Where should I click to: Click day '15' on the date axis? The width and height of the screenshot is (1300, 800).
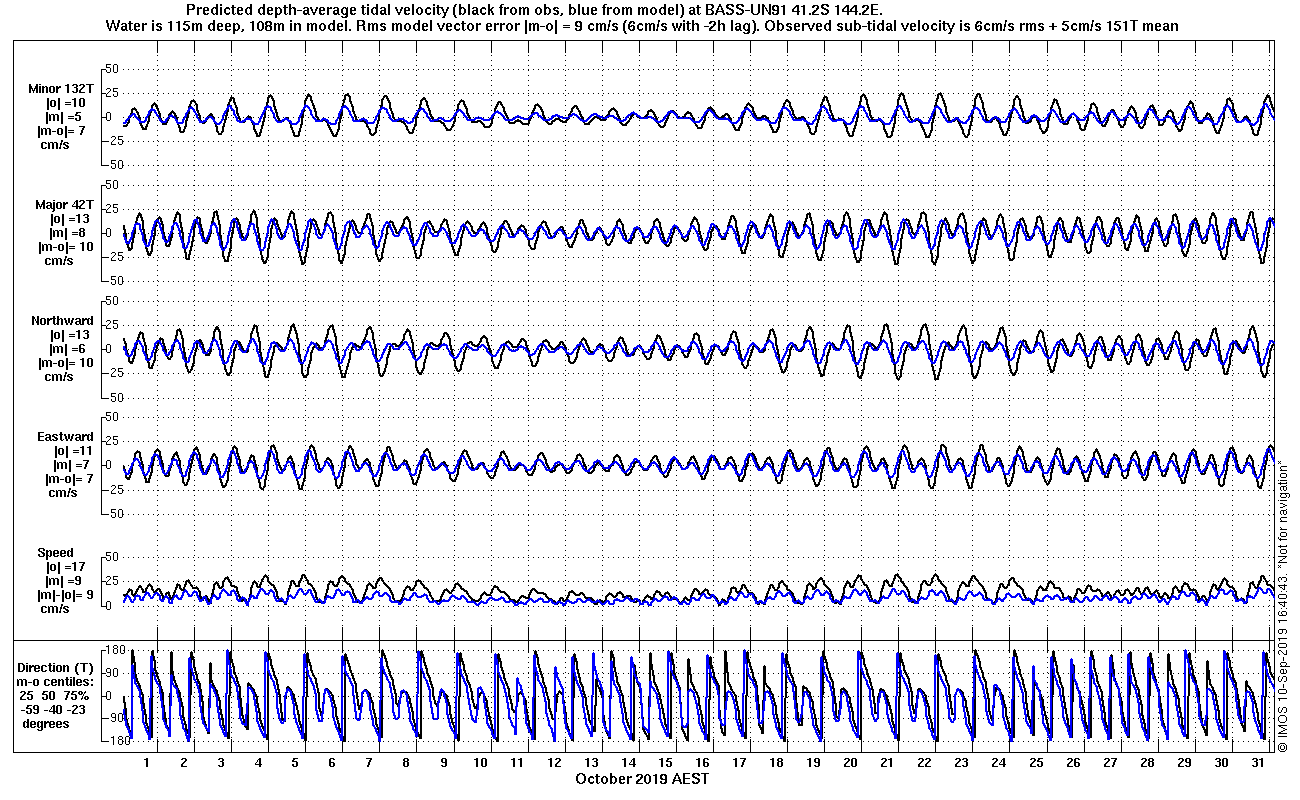pyautogui.click(x=665, y=763)
